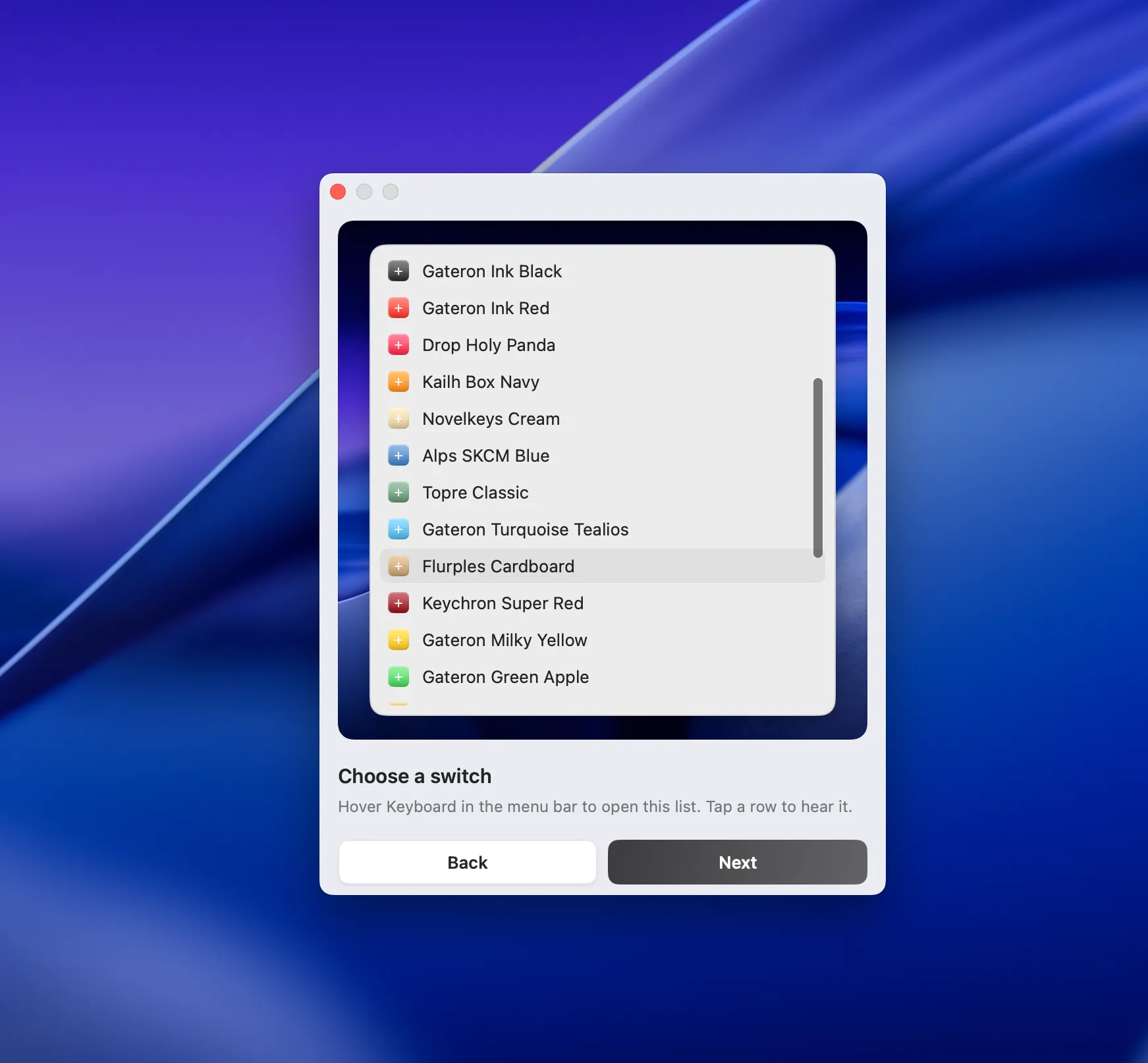Select Topre Classic label
The width and height of the screenshot is (1148, 1063).
coord(475,493)
